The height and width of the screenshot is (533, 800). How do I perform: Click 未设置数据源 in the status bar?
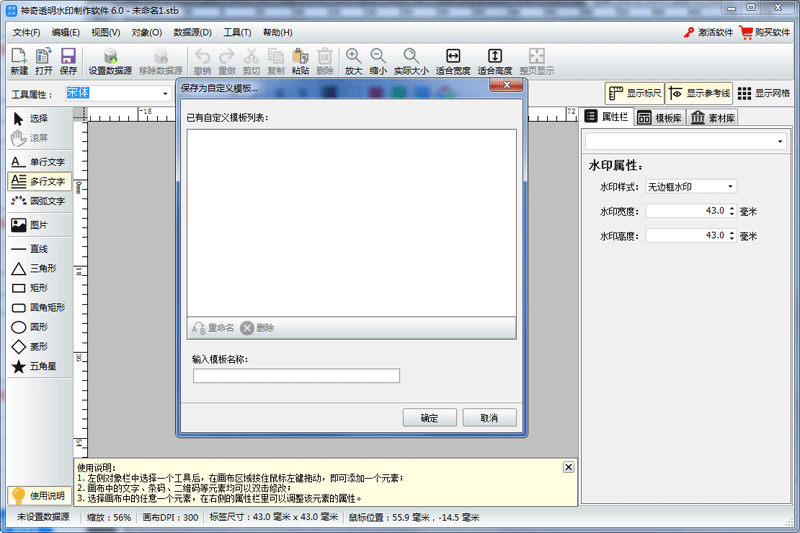[43, 517]
